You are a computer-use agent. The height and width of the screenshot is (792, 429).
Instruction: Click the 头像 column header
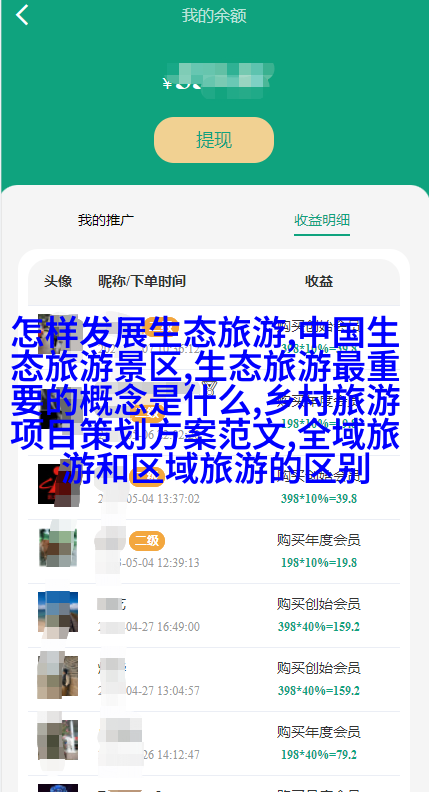(x=58, y=281)
